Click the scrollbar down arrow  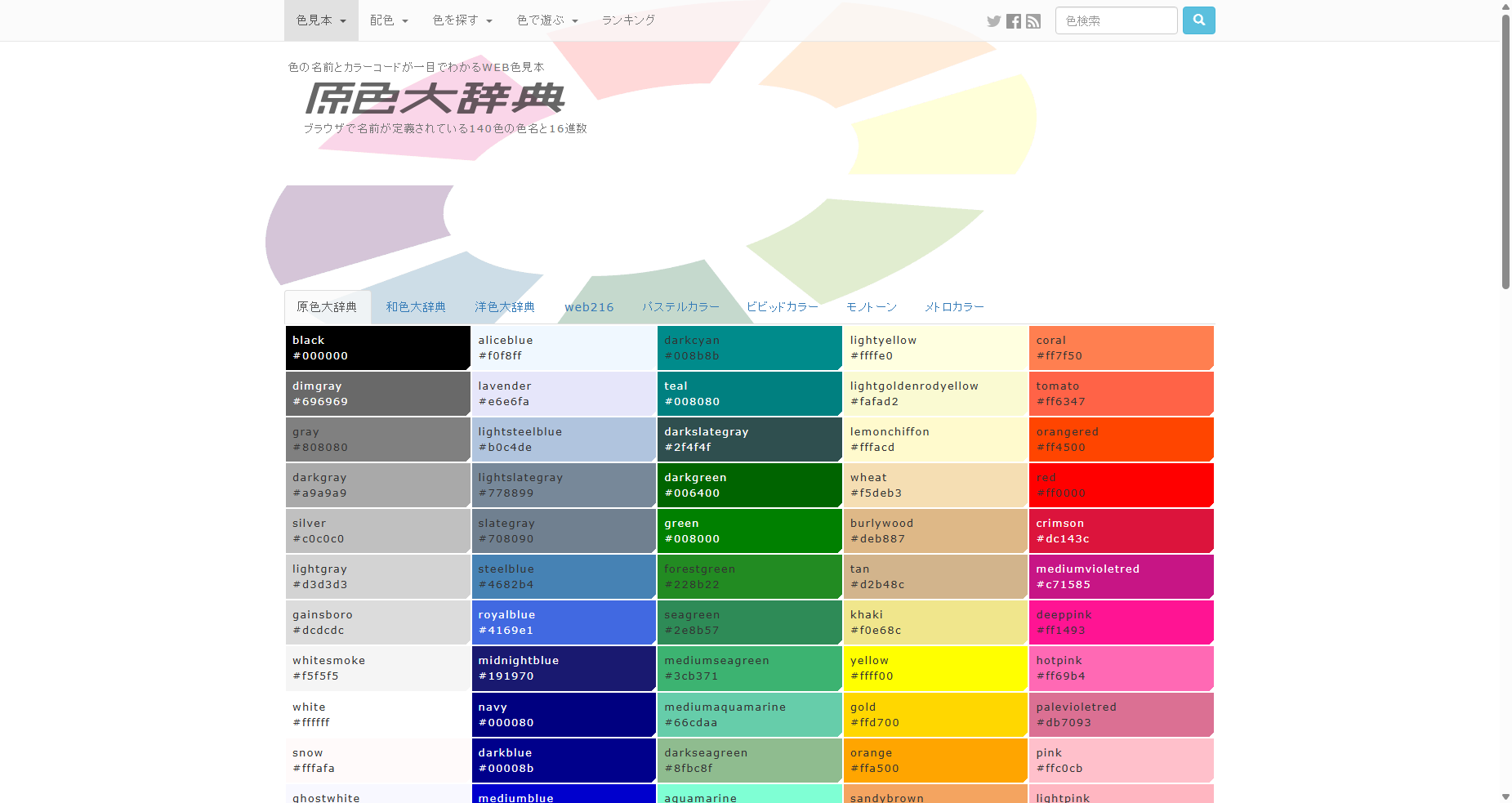(x=1505, y=796)
